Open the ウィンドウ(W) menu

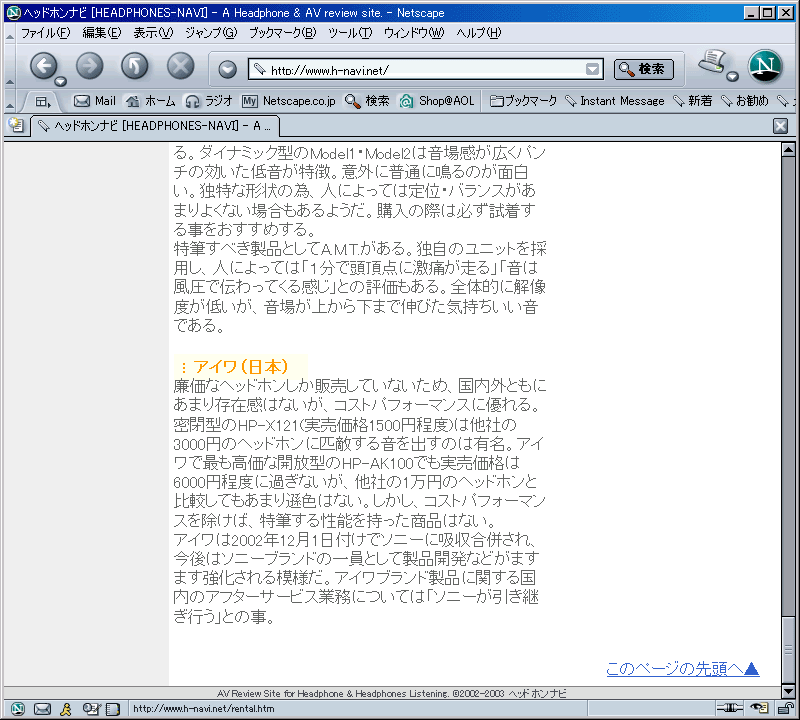414,33
